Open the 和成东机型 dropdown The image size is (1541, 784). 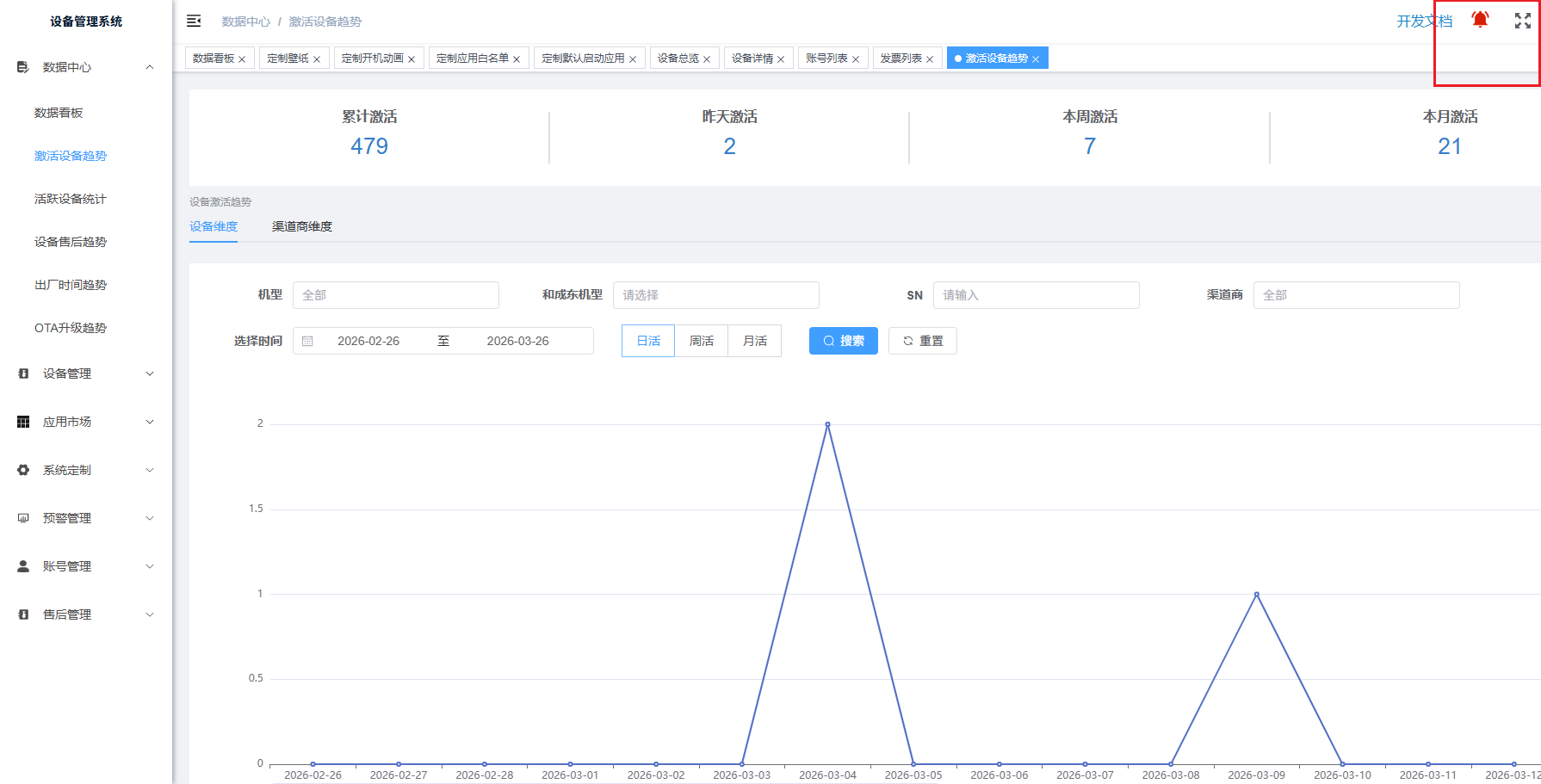pyautogui.click(x=716, y=295)
